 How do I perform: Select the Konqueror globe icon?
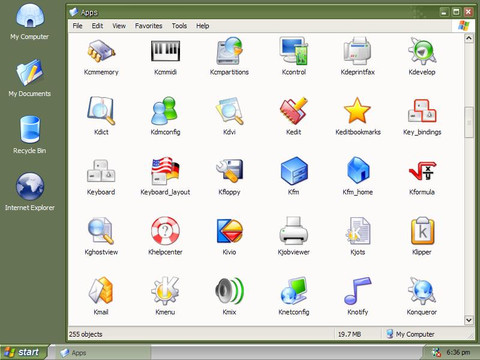point(422,291)
